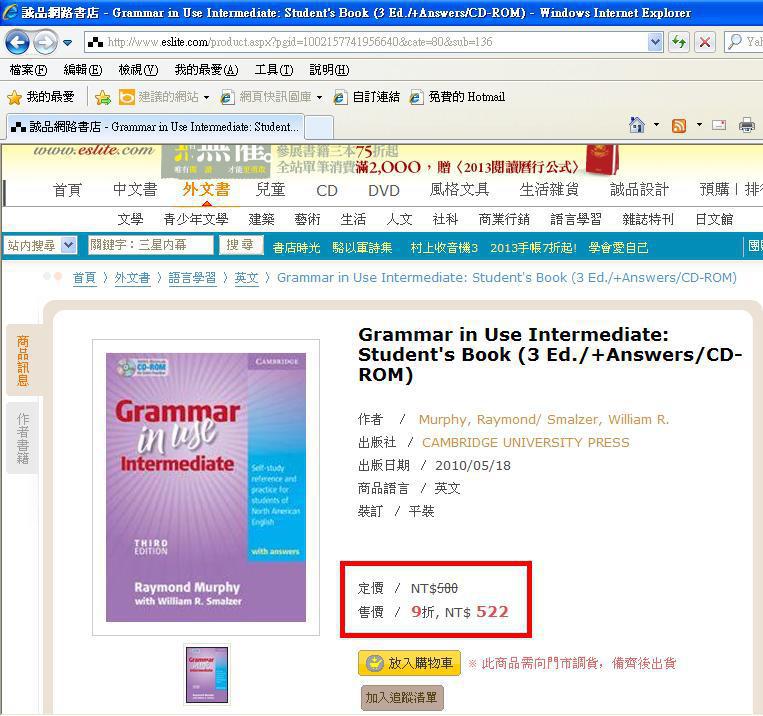763x716 pixels.
Task: Click the Internet Explorer title bar icon
Action: pos(10,12)
